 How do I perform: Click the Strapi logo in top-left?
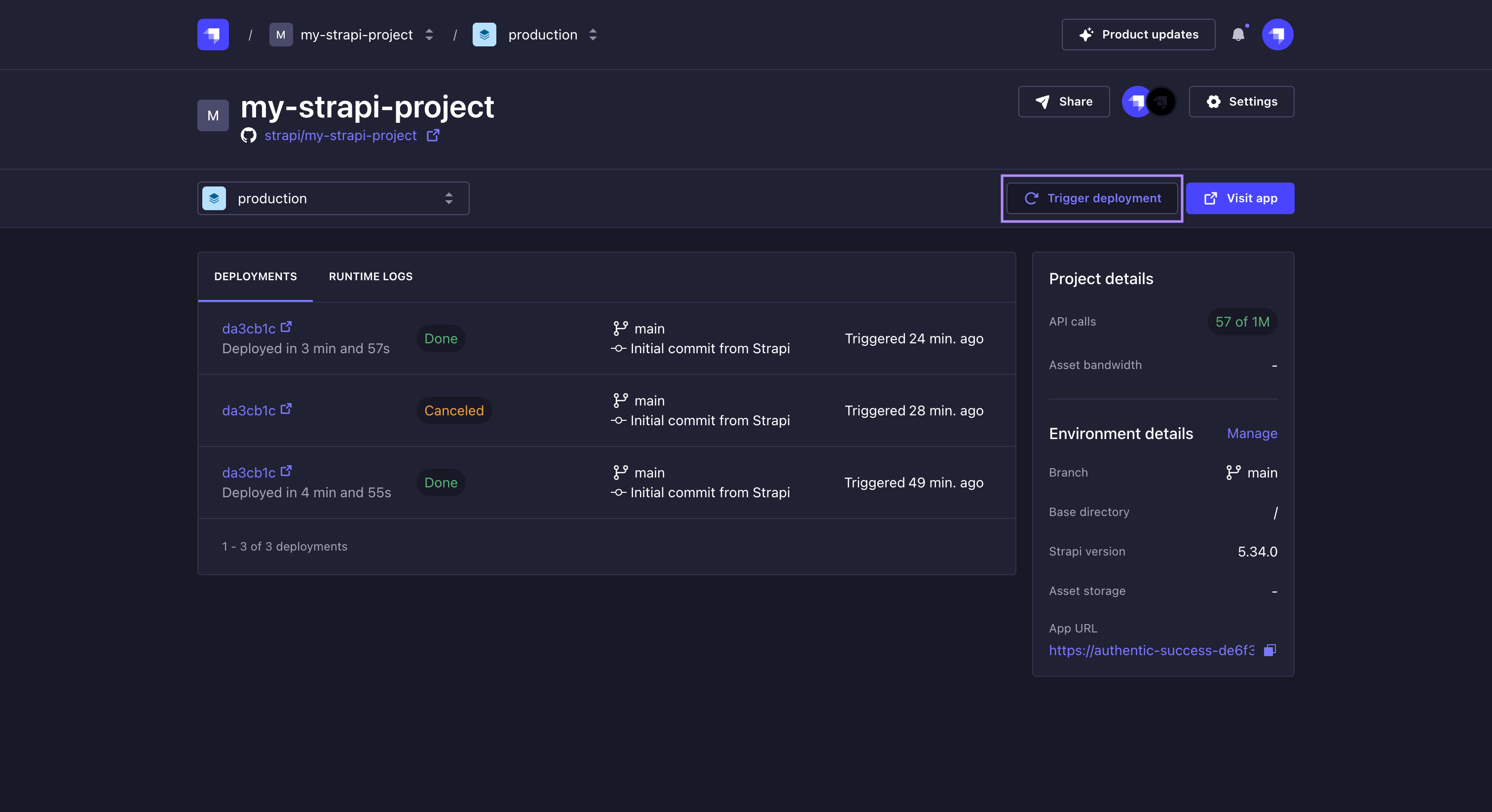click(213, 35)
